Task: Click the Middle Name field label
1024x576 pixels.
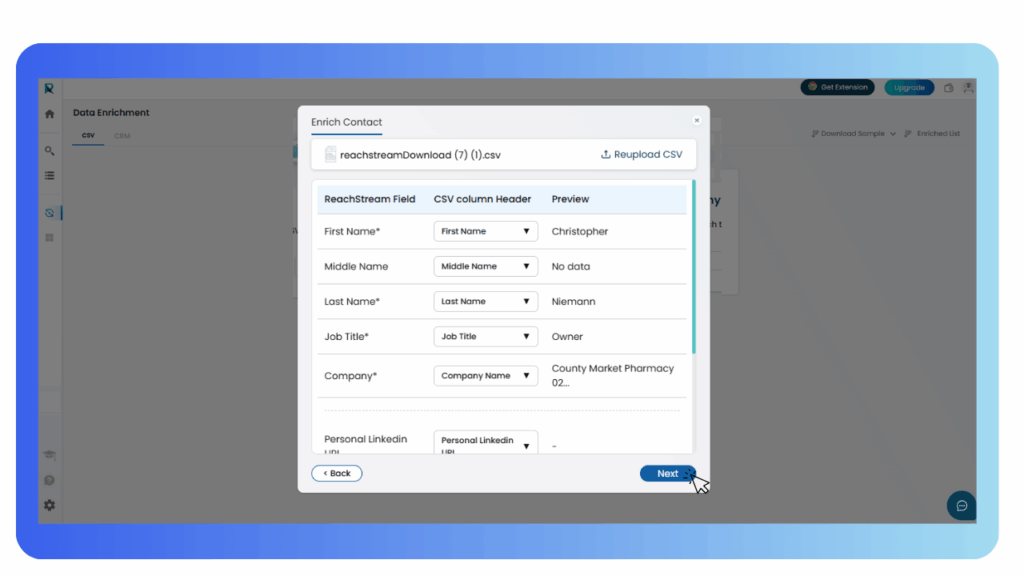Action: point(356,266)
